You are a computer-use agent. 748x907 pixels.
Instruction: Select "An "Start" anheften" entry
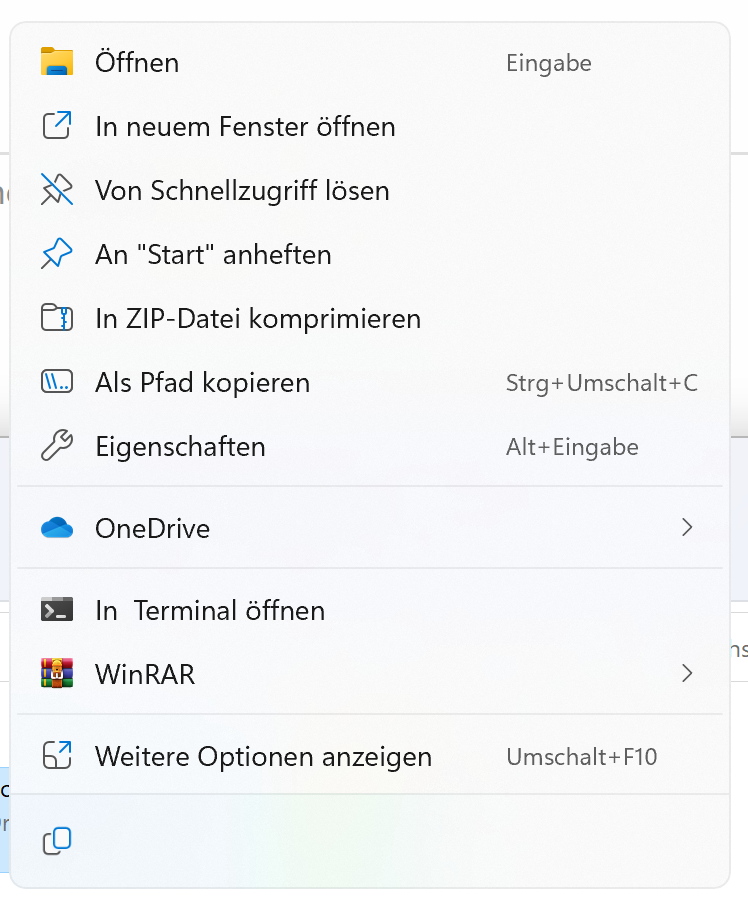pyautogui.click(x=213, y=255)
